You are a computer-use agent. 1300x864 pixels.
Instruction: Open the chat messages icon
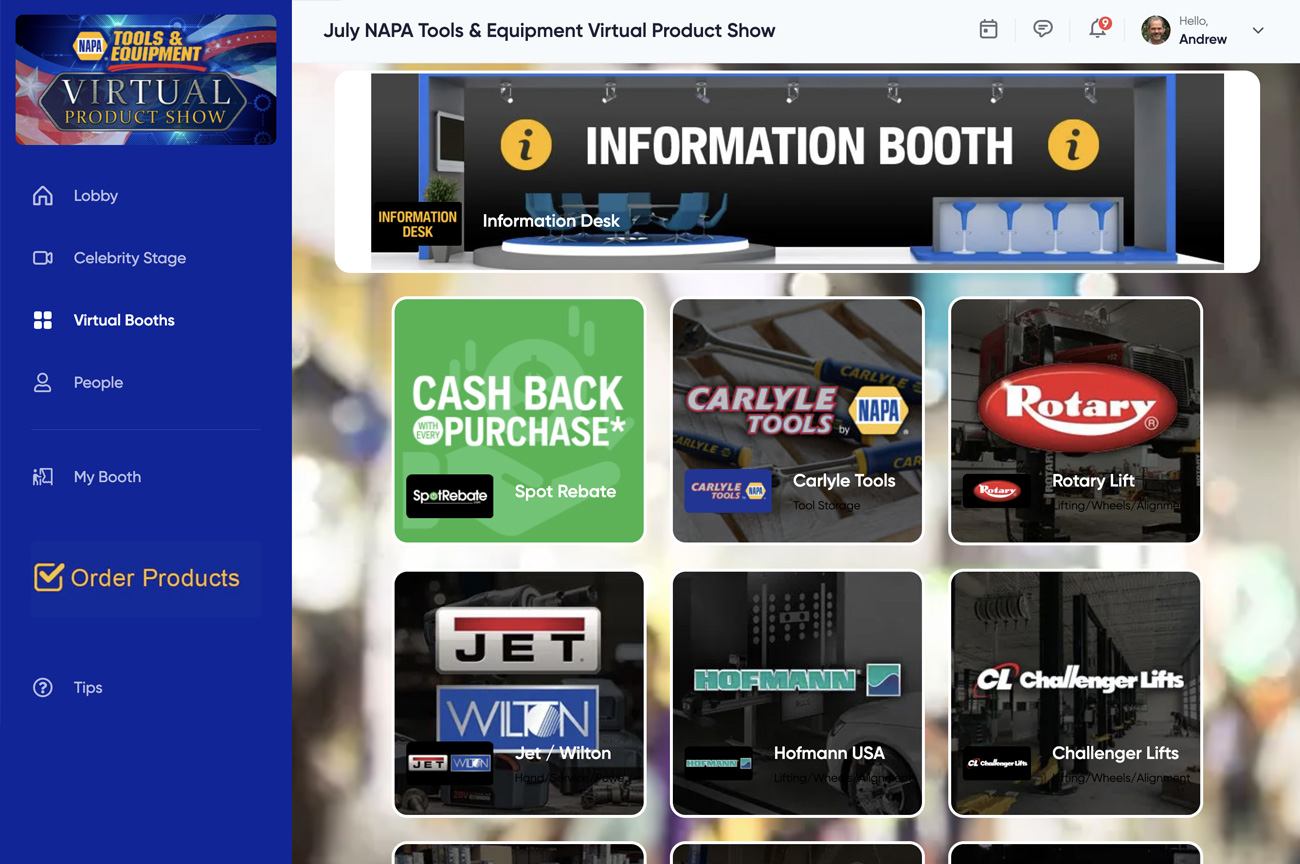(x=1042, y=30)
